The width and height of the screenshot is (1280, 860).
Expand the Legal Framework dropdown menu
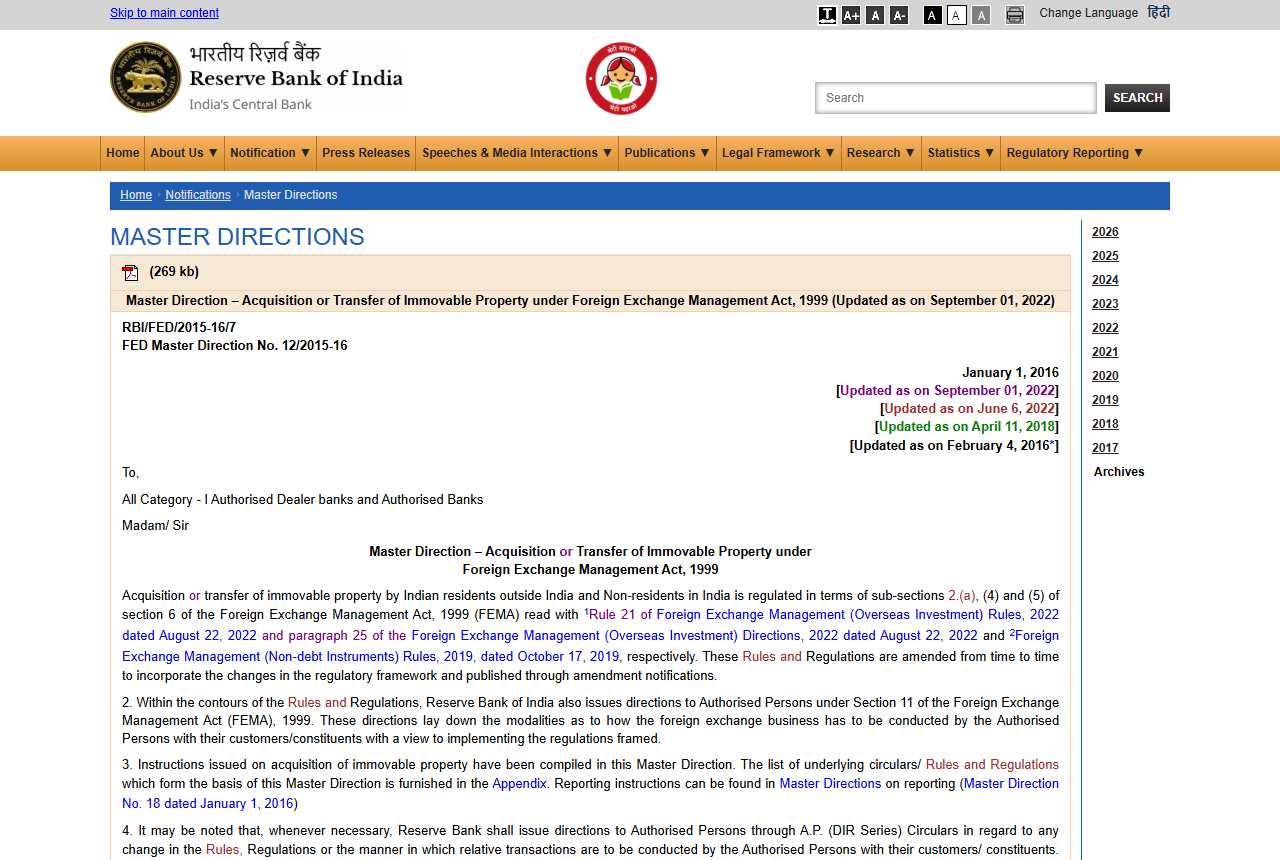[x=778, y=153]
